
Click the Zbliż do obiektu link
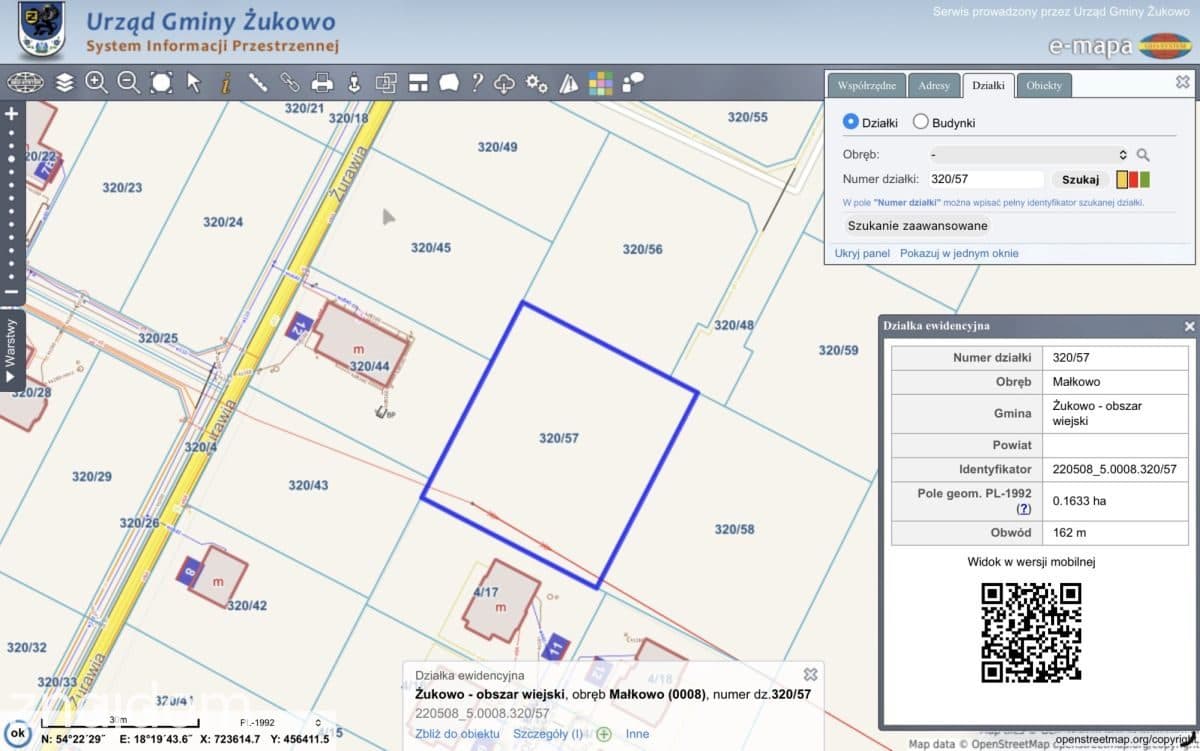[457, 734]
